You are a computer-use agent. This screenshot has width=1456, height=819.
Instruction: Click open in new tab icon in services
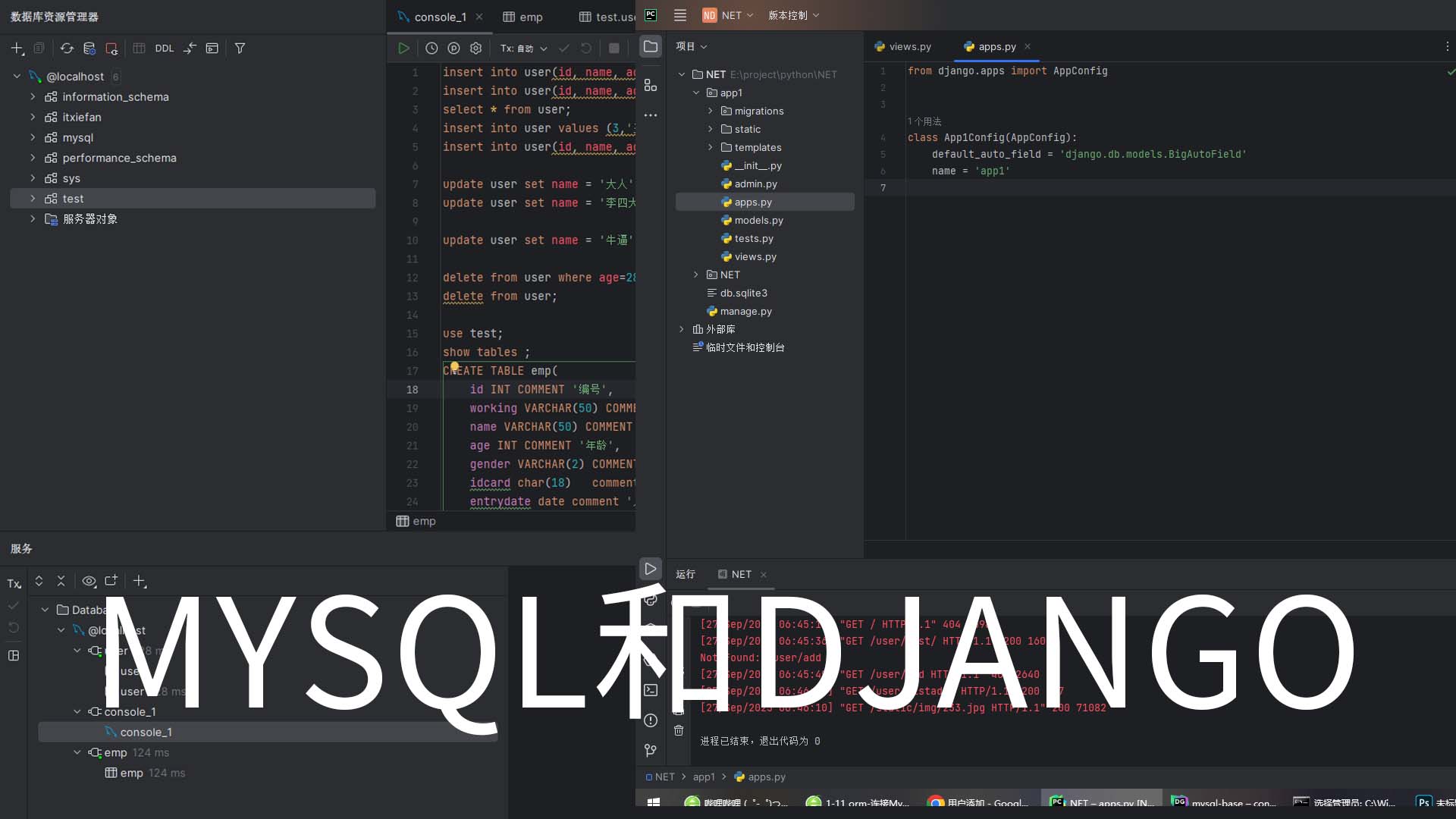tap(111, 581)
